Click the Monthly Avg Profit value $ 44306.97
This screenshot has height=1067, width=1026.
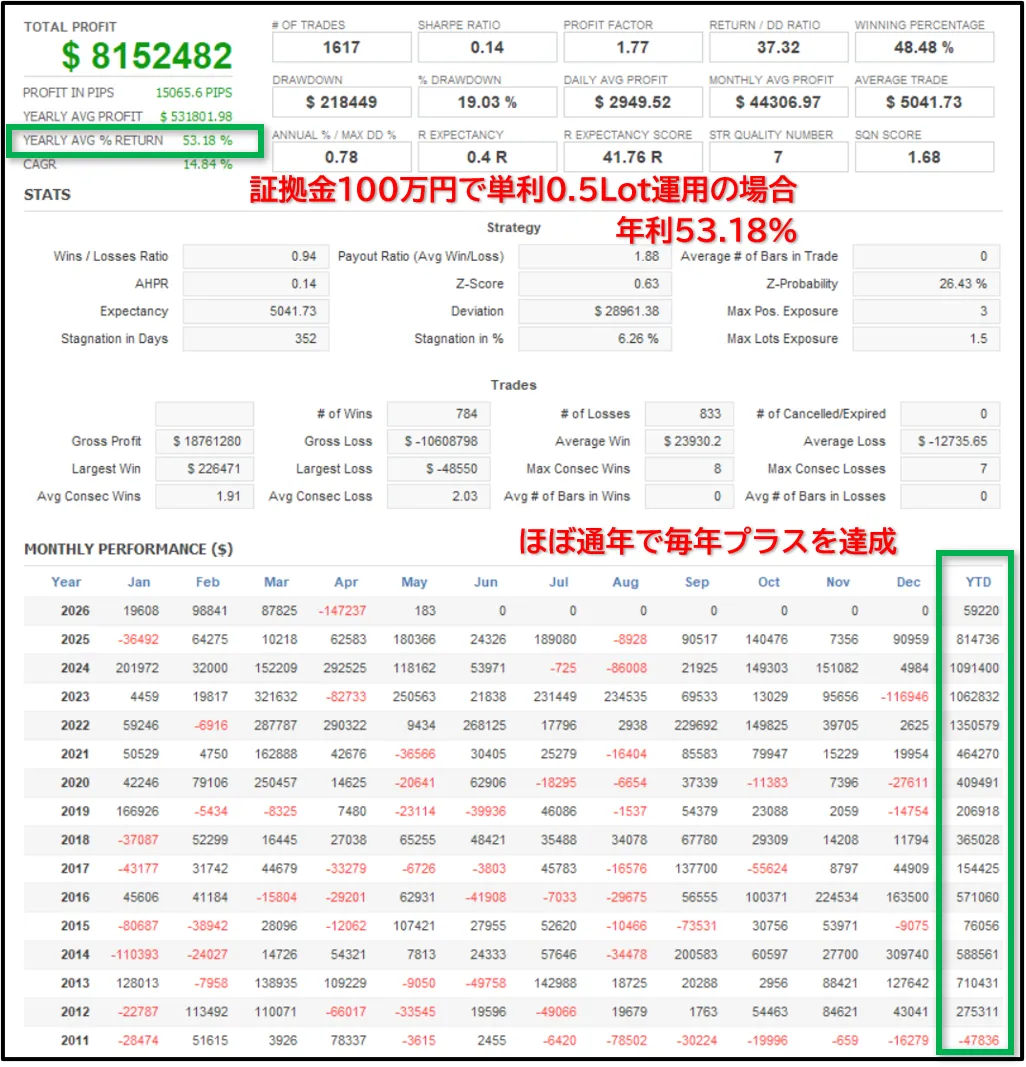[x=778, y=102]
